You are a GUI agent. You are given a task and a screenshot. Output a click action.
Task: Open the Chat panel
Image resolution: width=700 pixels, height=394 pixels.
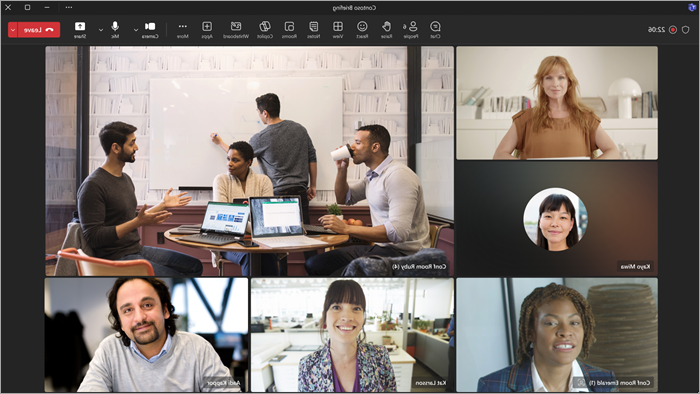(435, 30)
